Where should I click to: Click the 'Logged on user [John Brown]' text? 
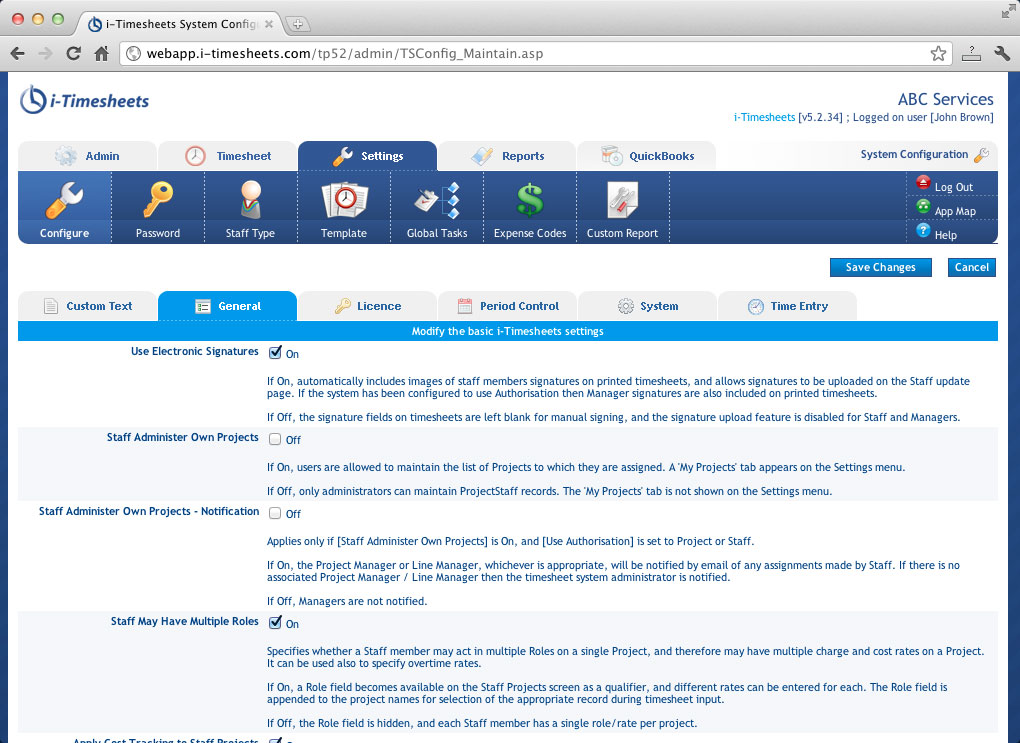pos(923,117)
